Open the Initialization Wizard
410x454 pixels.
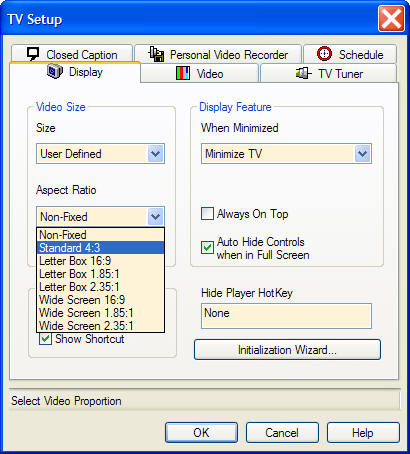(x=287, y=350)
